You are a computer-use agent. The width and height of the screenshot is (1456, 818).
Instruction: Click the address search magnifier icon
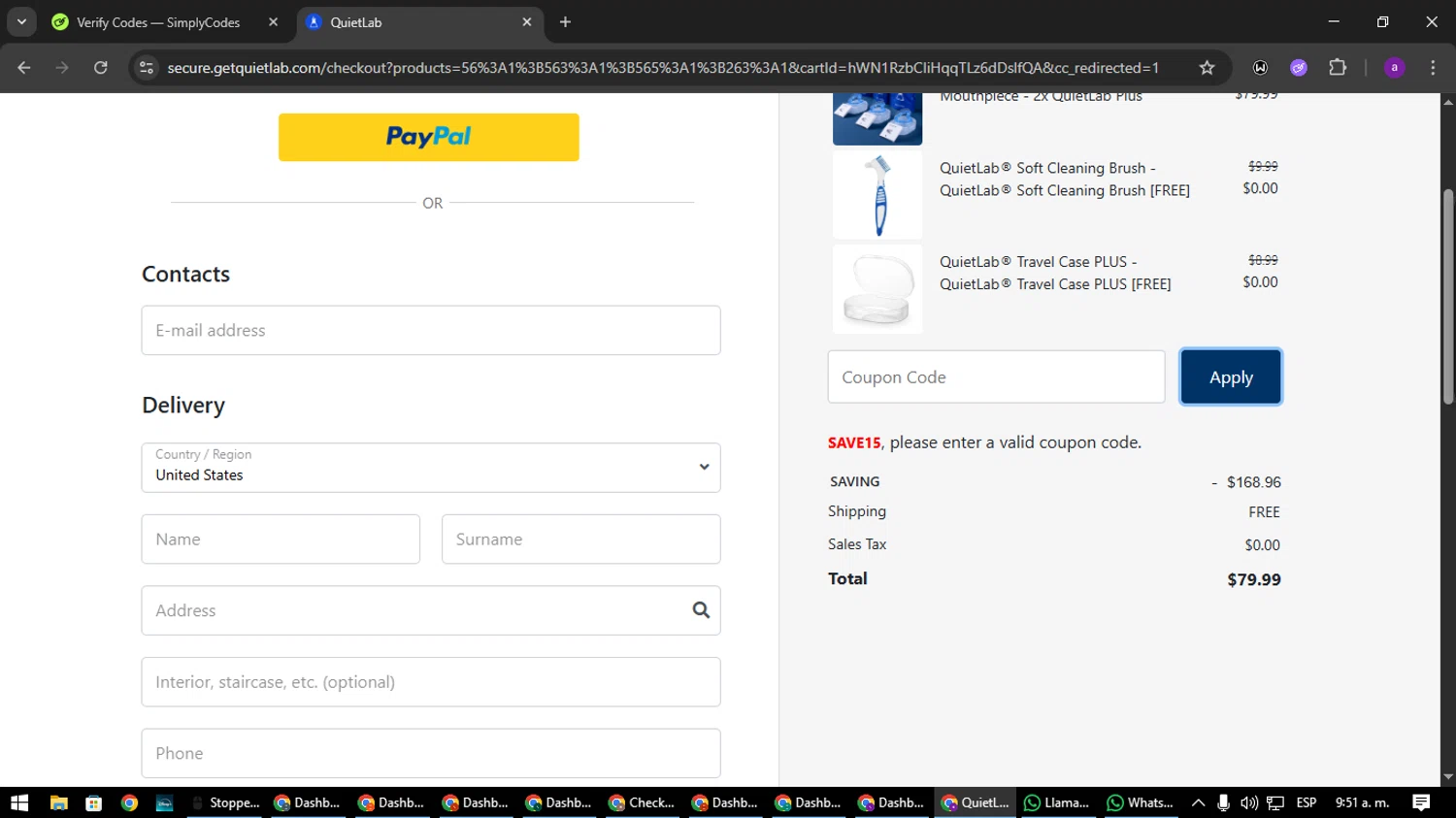click(x=701, y=610)
